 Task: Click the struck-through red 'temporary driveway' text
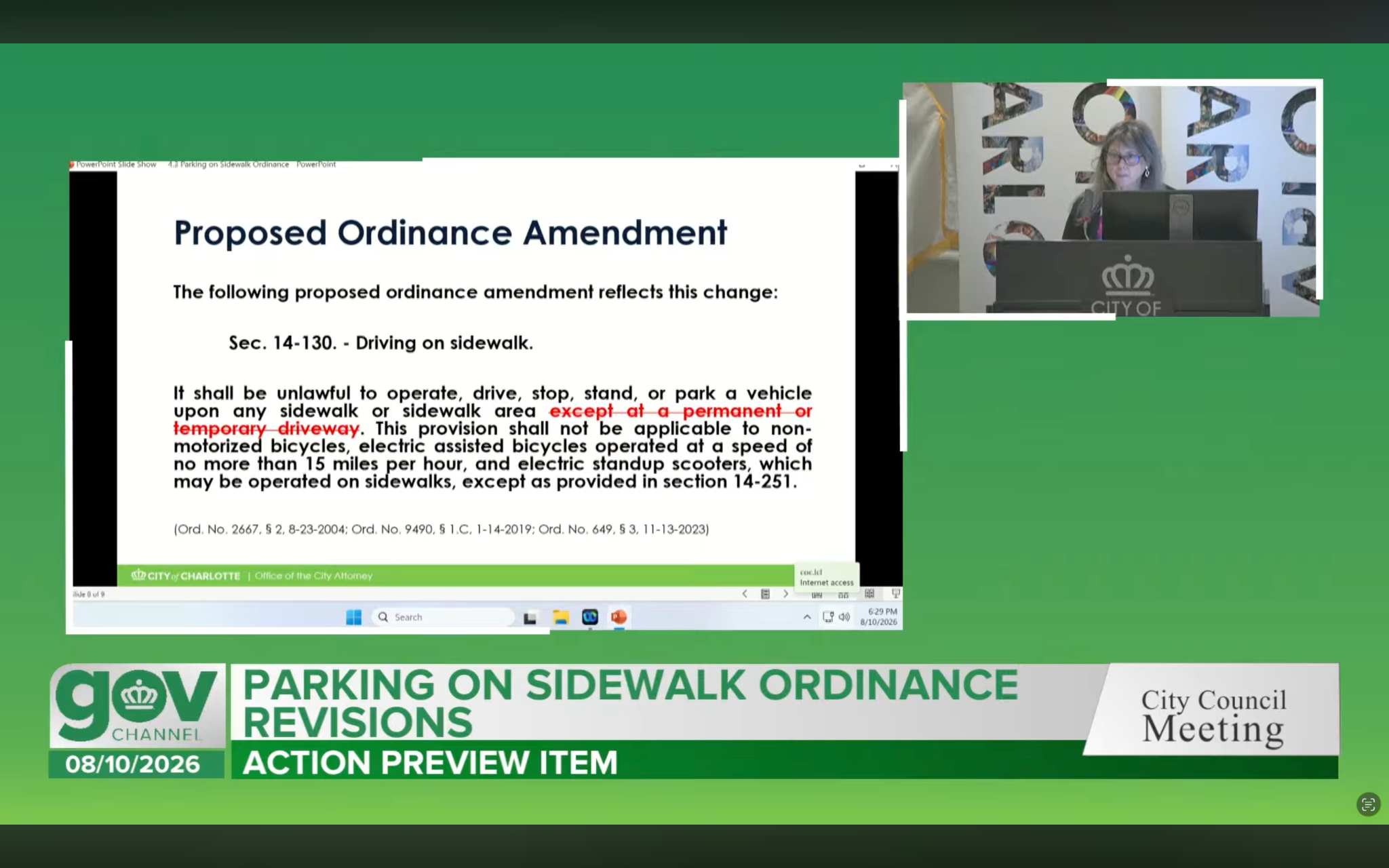(x=267, y=429)
